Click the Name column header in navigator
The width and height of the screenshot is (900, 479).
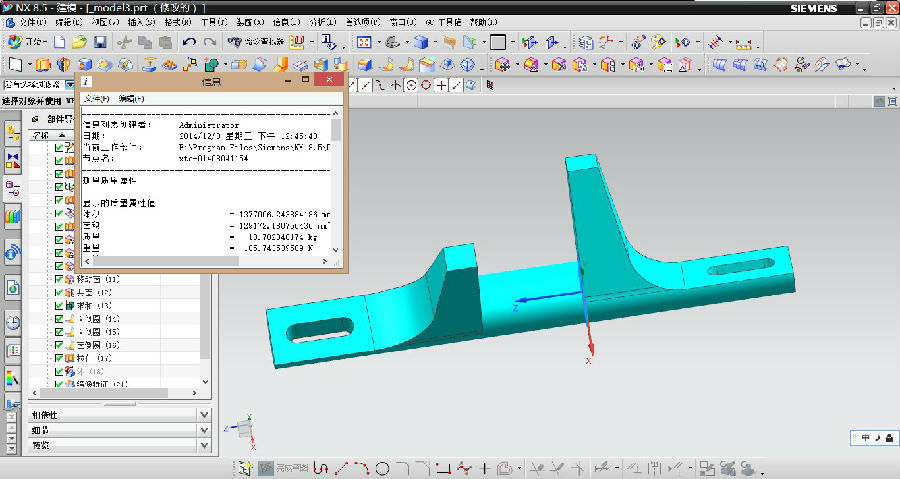pos(40,134)
